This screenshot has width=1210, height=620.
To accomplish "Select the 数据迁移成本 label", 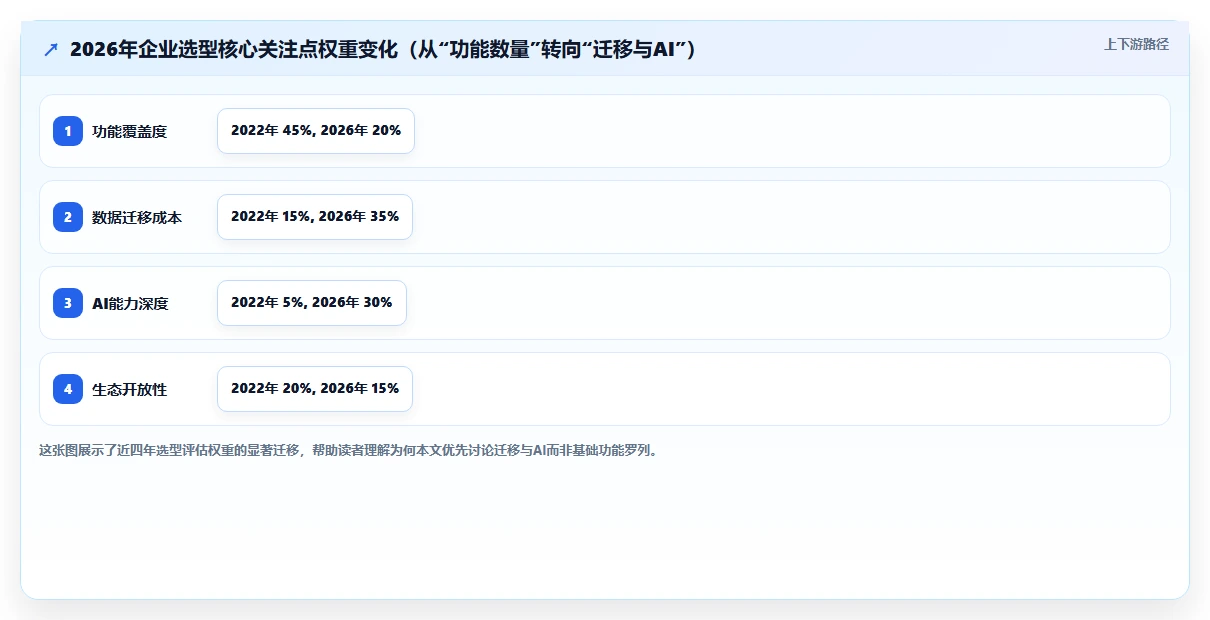I will point(137,217).
